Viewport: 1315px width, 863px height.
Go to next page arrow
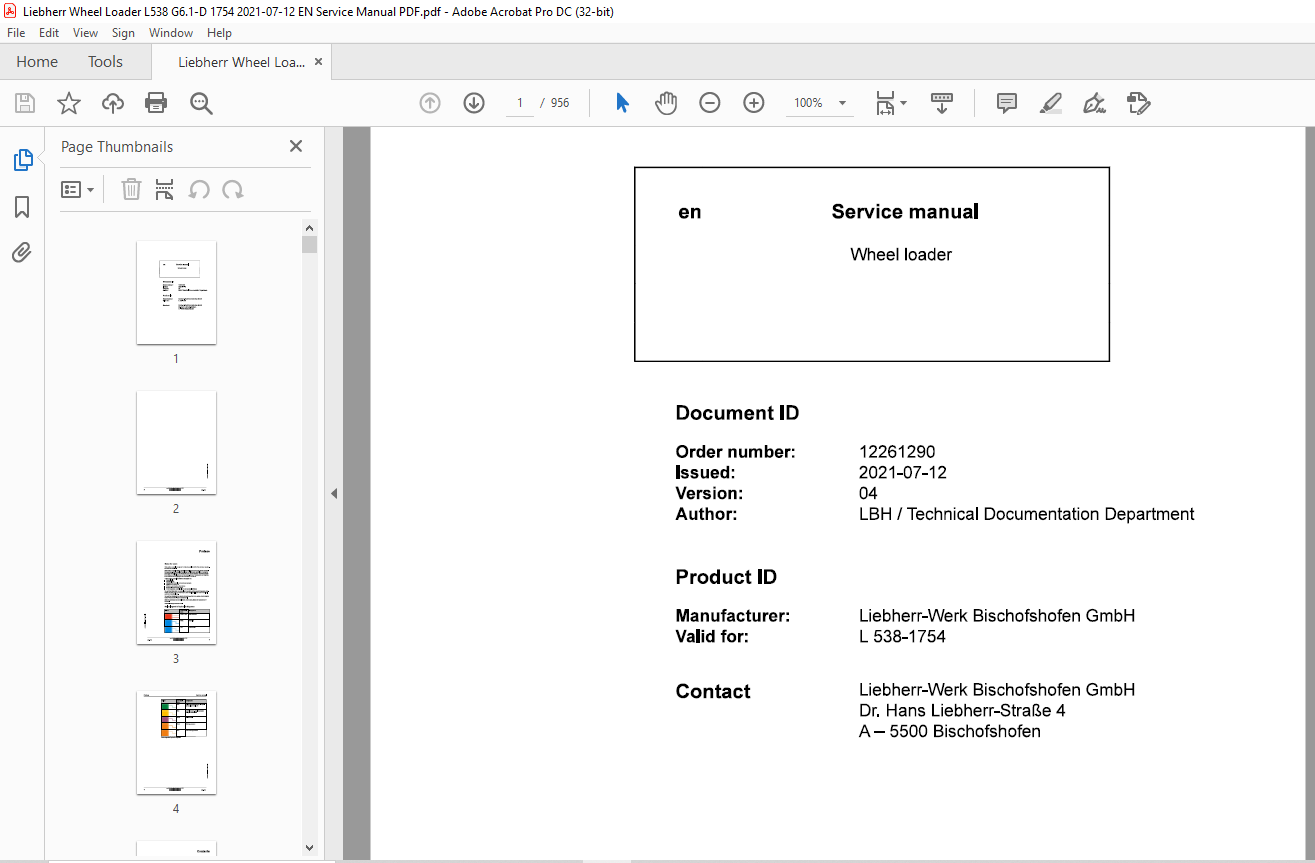click(x=474, y=103)
